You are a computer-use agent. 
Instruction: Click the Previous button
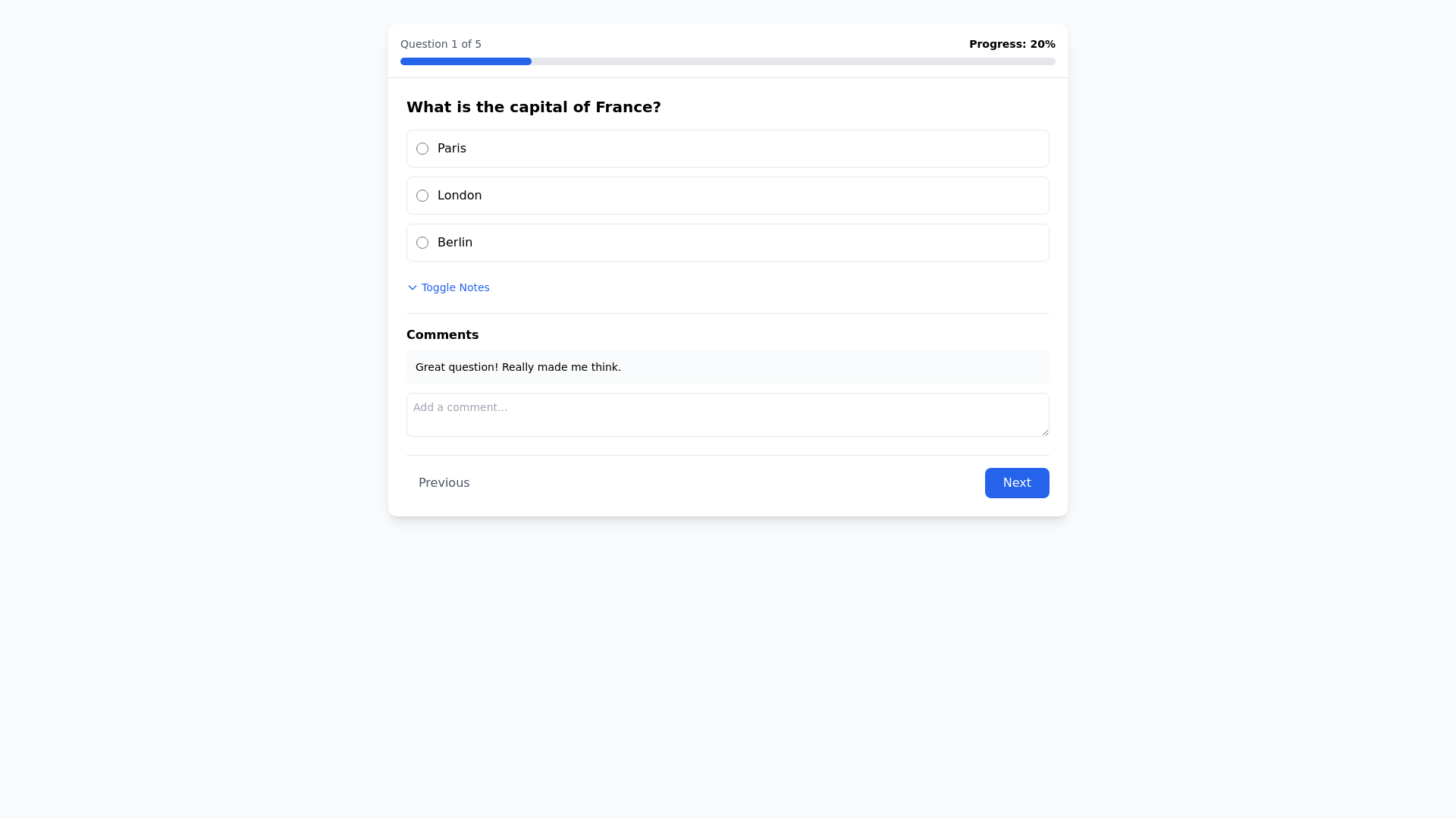(x=444, y=482)
